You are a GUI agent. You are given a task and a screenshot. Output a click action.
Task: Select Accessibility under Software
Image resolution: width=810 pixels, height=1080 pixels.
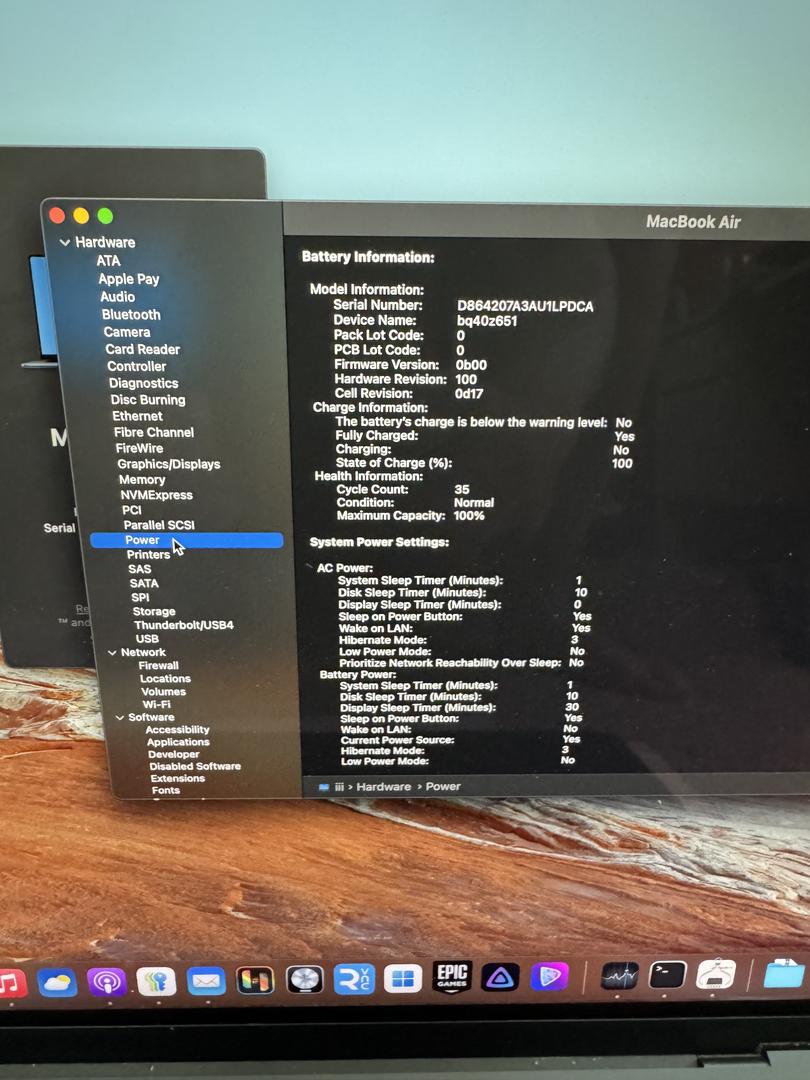click(177, 730)
